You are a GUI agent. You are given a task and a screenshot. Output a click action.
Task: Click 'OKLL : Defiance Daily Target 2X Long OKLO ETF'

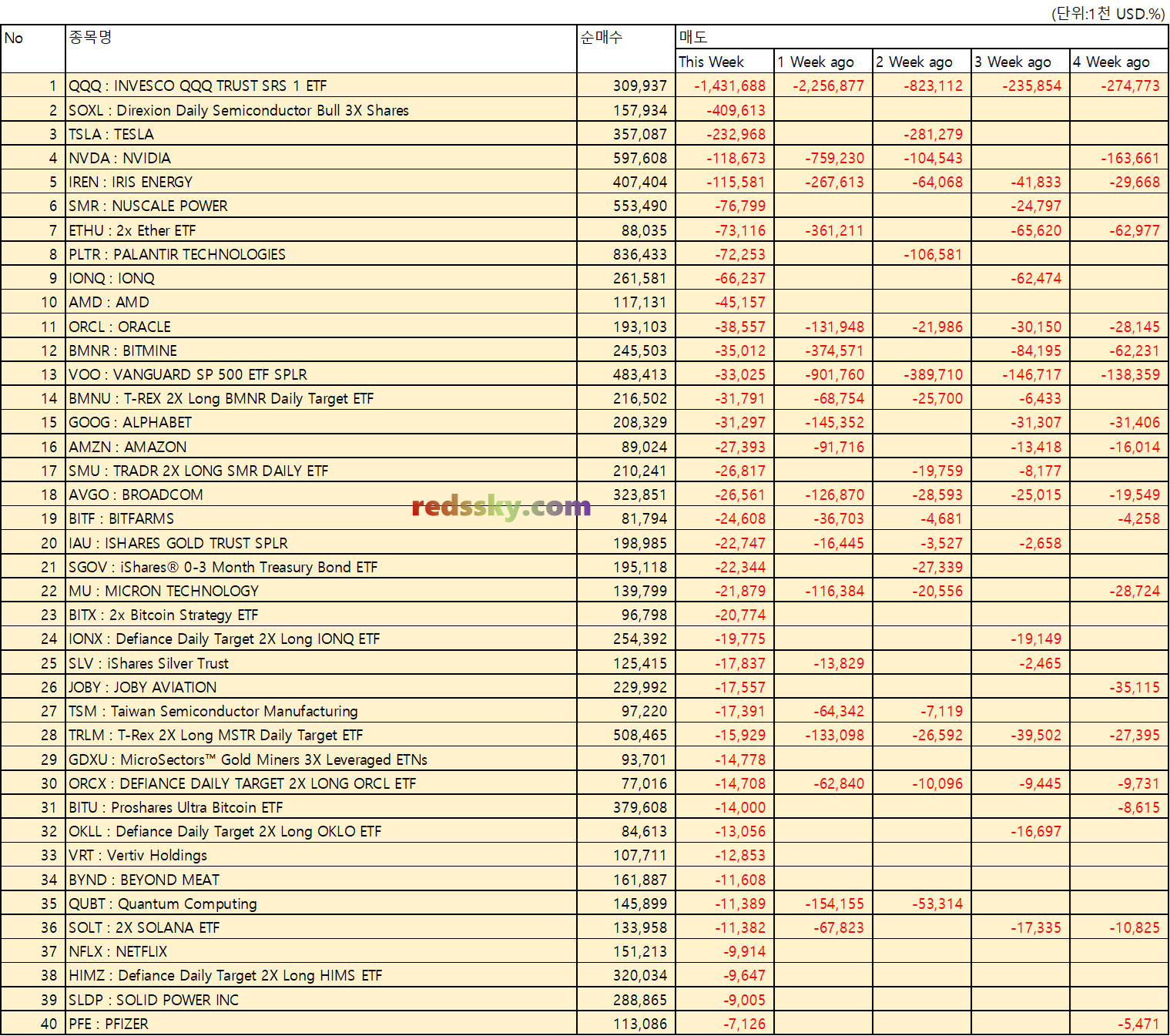(321, 831)
